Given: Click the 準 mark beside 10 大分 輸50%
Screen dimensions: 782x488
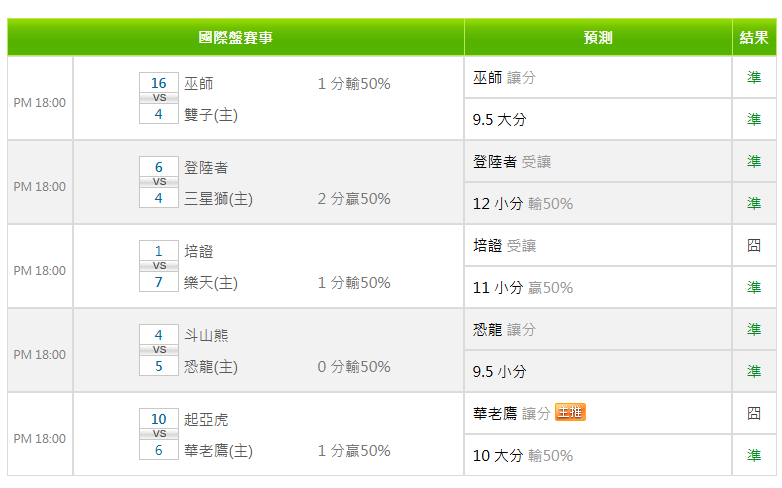Looking at the screenshot, I should click(754, 455).
